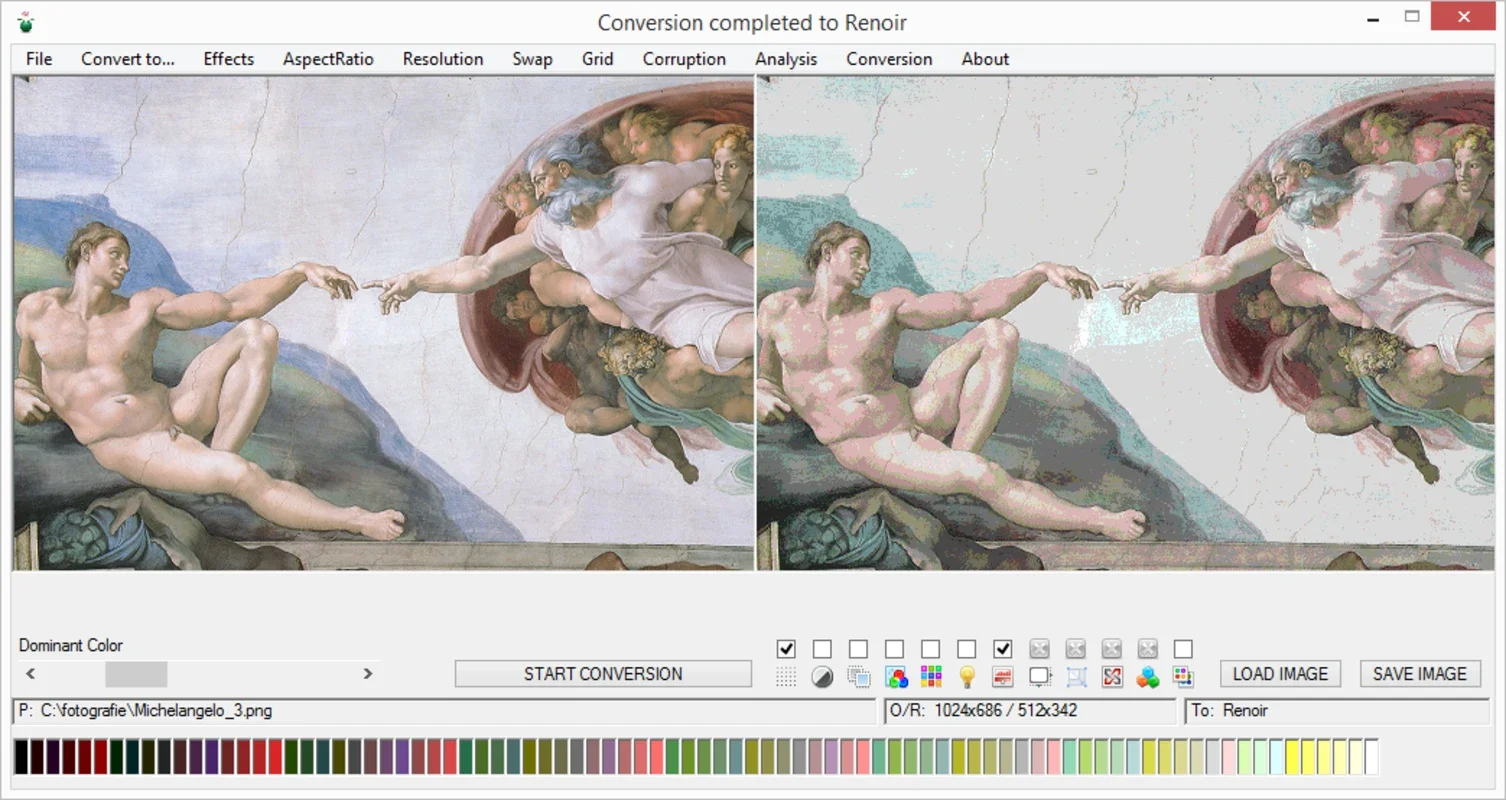Click the colored cubes icon
The height and width of the screenshot is (800, 1506).
pyautogui.click(x=1148, y=677)
